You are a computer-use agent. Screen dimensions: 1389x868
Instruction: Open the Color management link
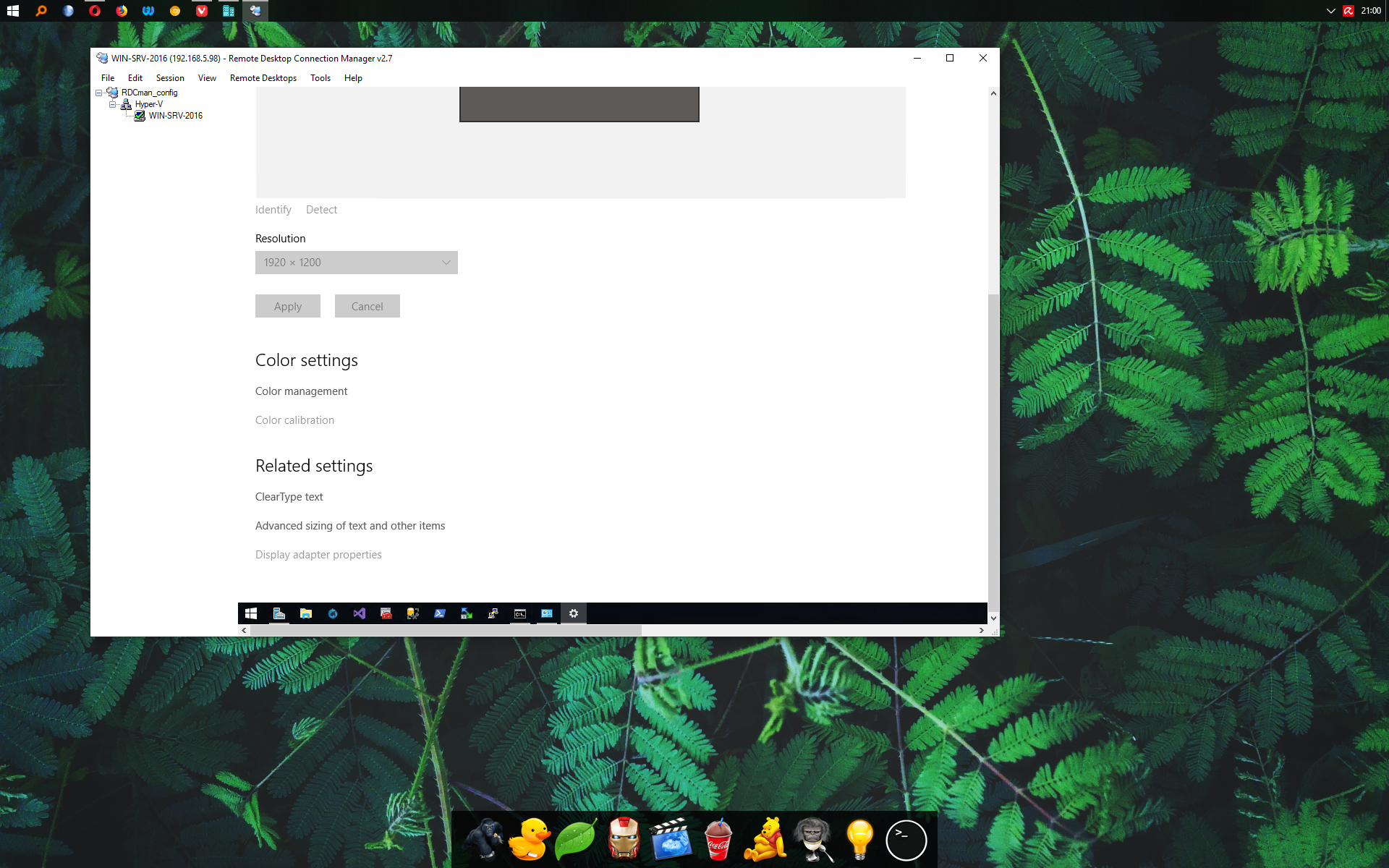tap(301, 391)
